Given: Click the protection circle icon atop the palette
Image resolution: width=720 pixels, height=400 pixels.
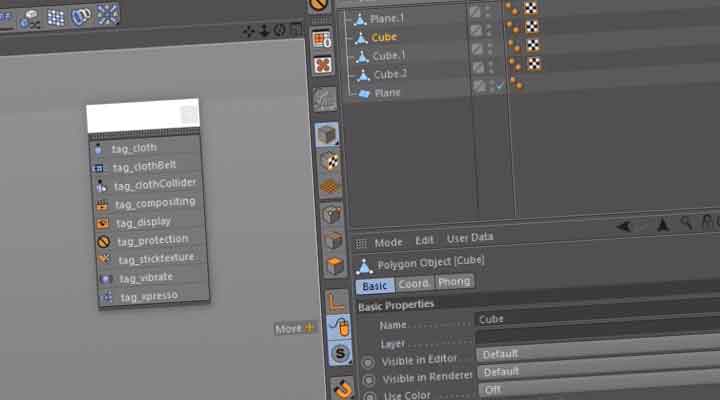Looking at the screenshot, I should click(318, 5).
